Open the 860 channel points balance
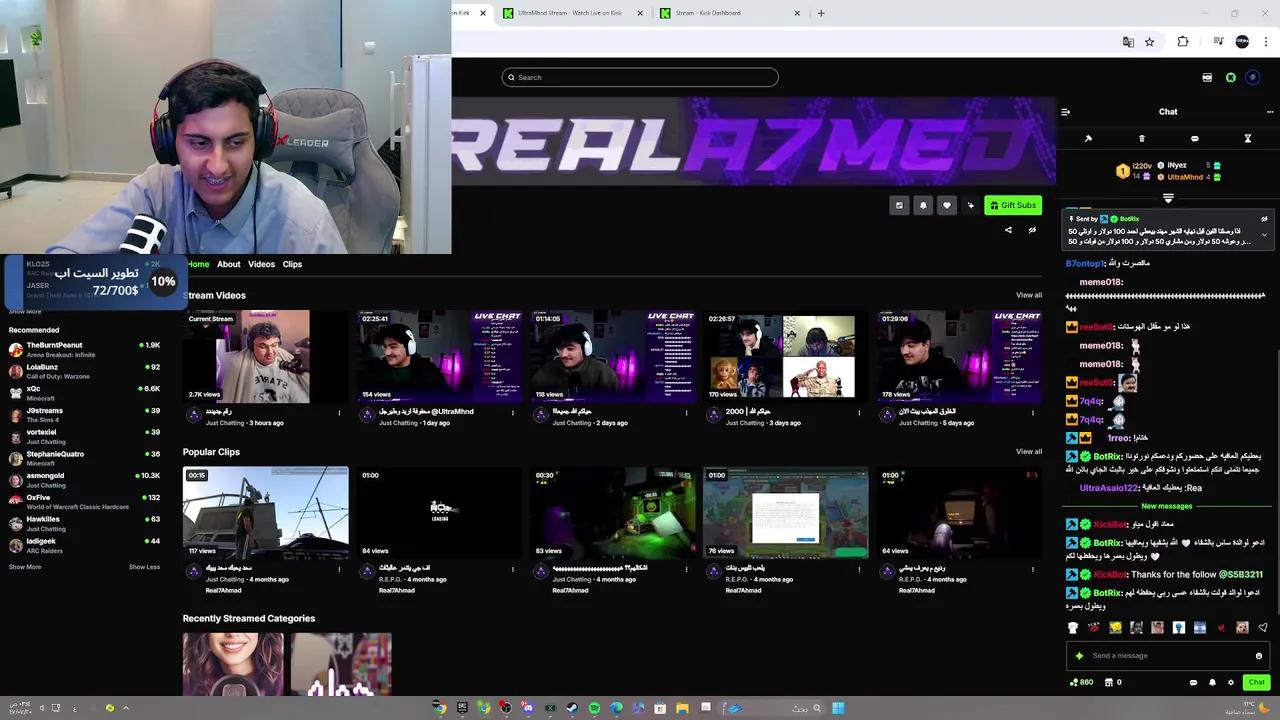 (1081, 682)
